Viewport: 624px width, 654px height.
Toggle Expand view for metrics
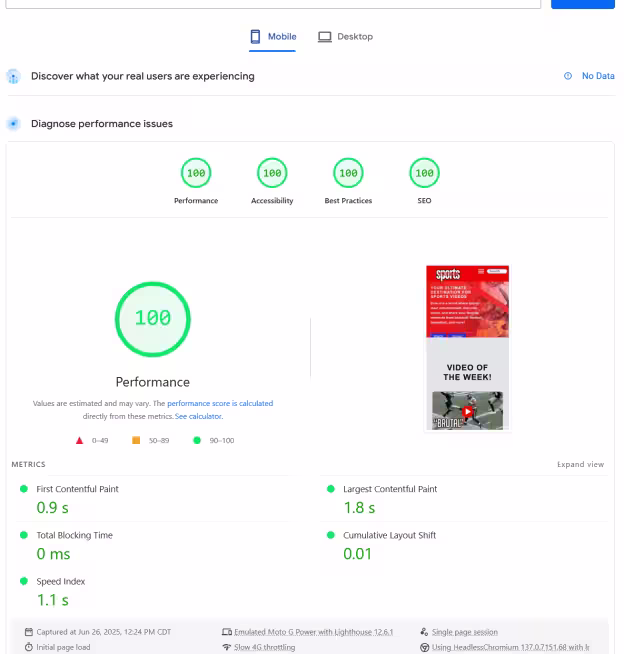580,464
